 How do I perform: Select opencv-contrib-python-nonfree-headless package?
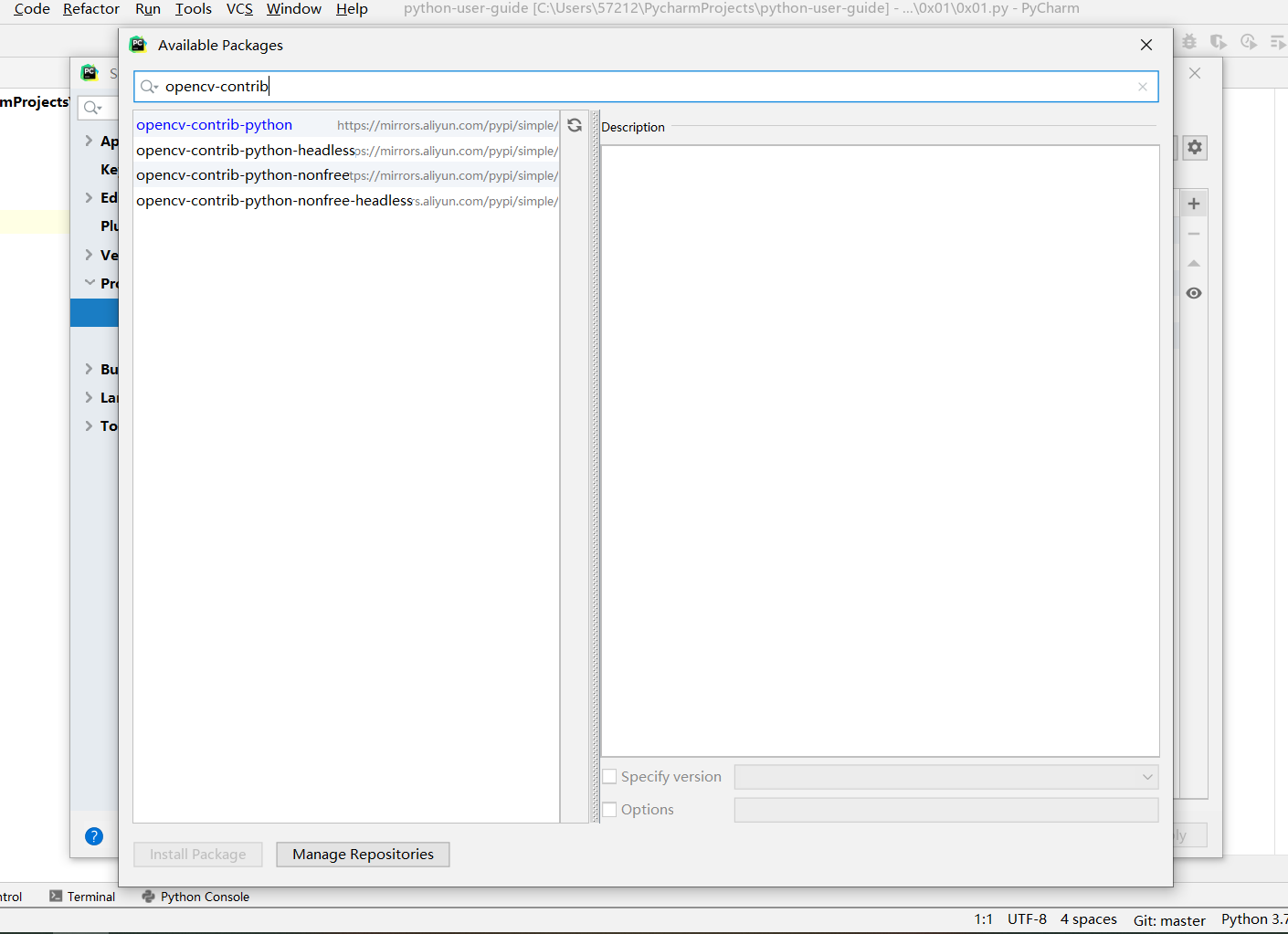(346, 201)
